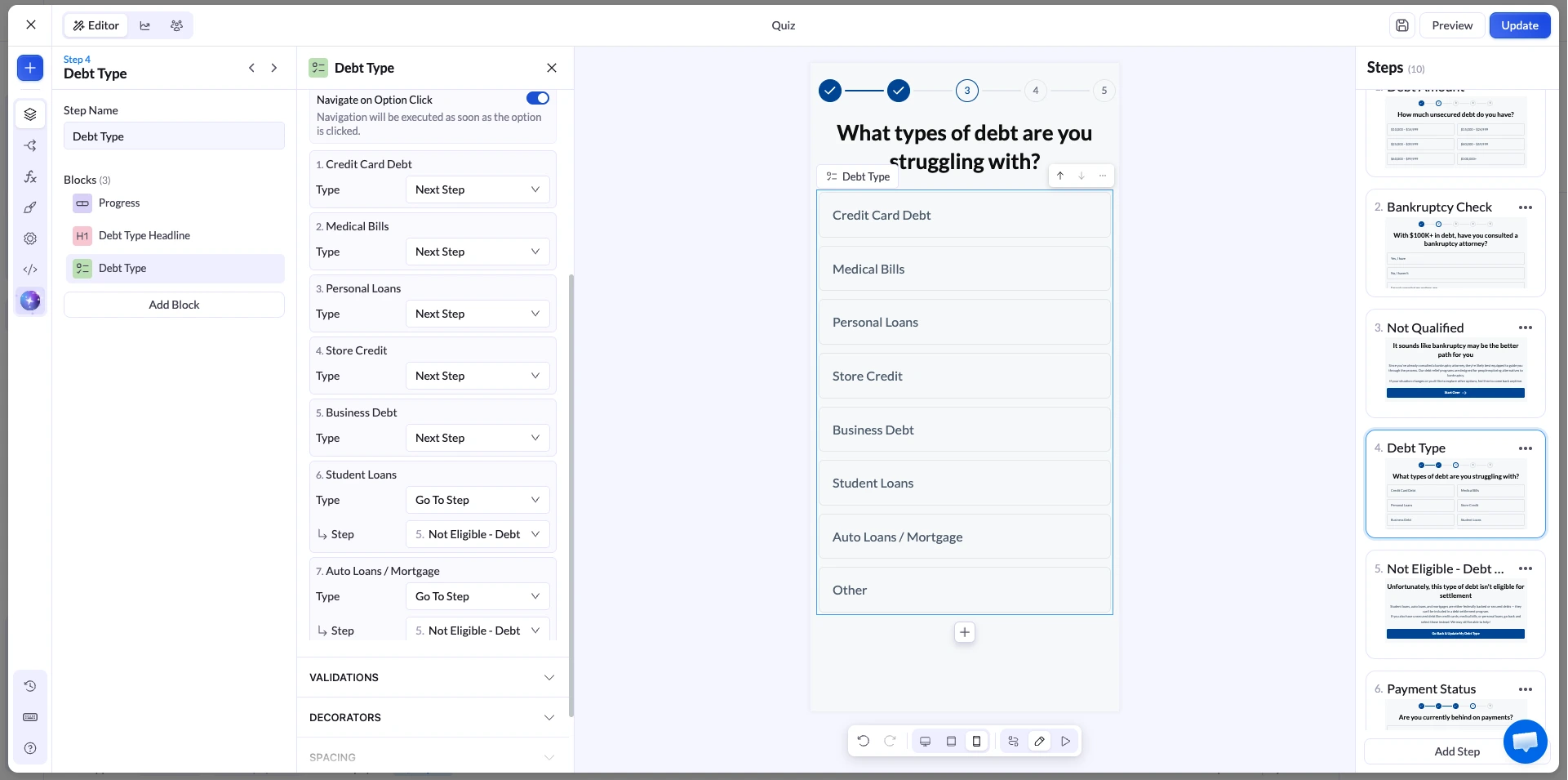The height and width of the screenshot is (780, 1568).
Task: Expand the VALIDATIONS section
Action: pyautogui.click(x=433, y=677)
